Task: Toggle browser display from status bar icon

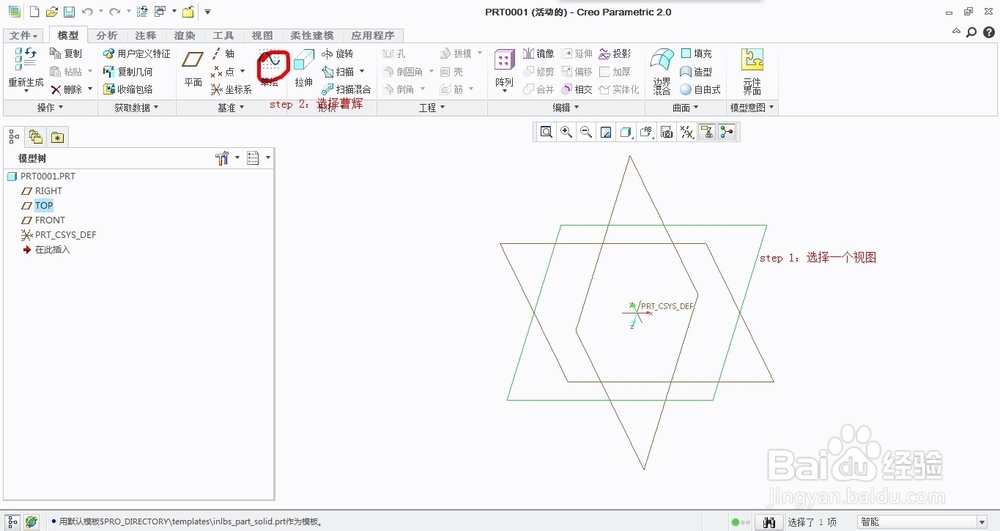Action: pyautogui.click(x=31, y=522)
